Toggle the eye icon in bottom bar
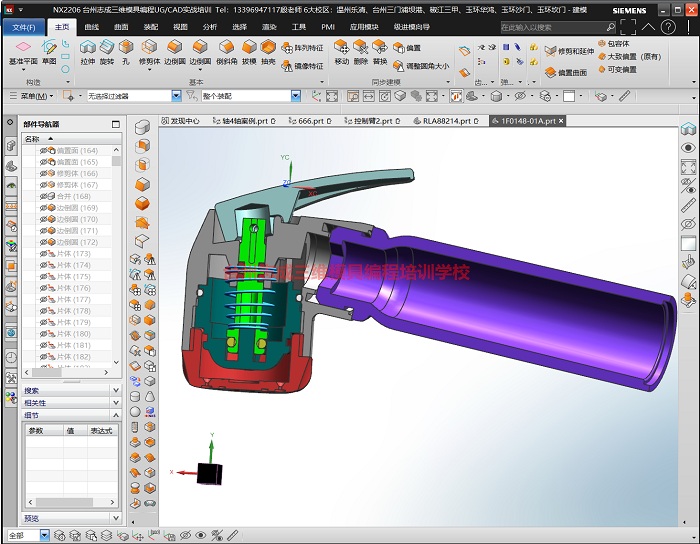 pyautogui.click(x=201, y=535)
